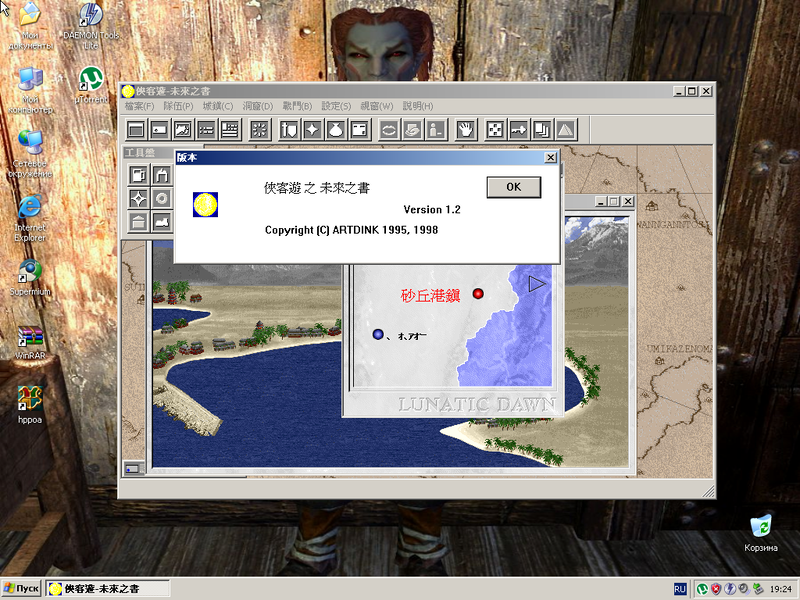
Task: Click the yellow moon icon in version dialog
Action: pos(205,205)
